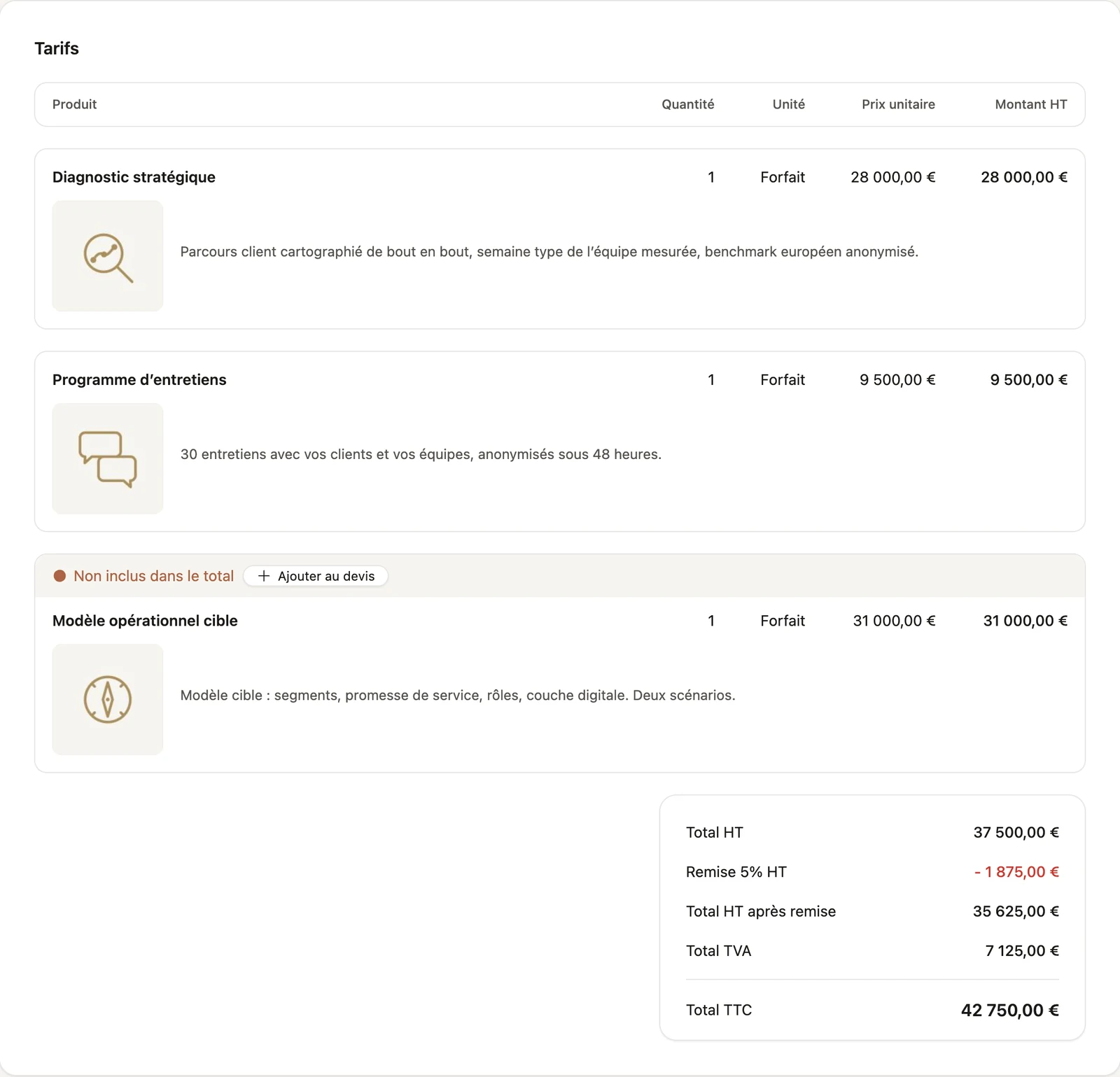Viewport: 1120px width, 1077px height.
Task: Click the plus icon in Ajouter au devis
Action: coord(264,576)
